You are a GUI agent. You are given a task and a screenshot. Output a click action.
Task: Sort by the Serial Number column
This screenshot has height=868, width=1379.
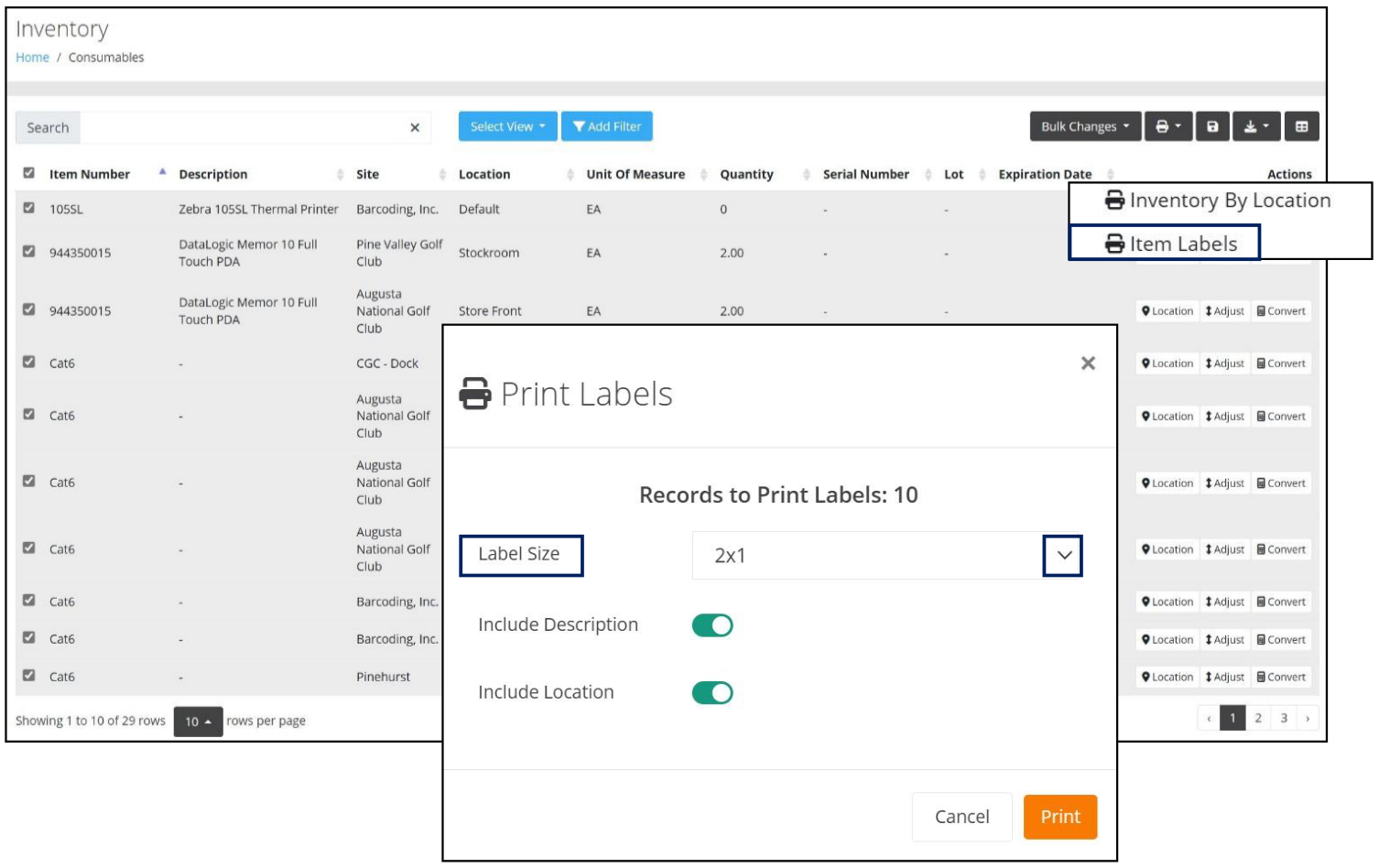(928, 174)
